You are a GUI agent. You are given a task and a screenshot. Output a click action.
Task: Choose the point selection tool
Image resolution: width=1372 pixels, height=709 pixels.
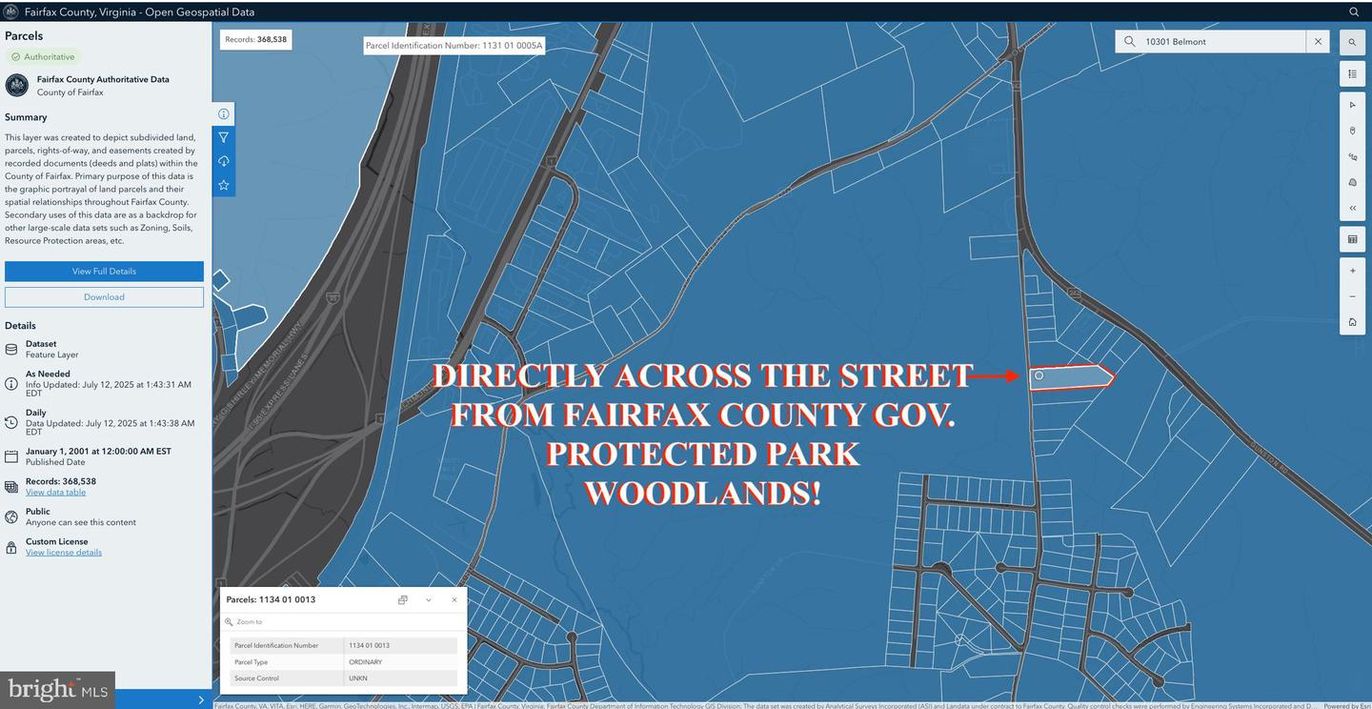click(x=1352, y=131)
